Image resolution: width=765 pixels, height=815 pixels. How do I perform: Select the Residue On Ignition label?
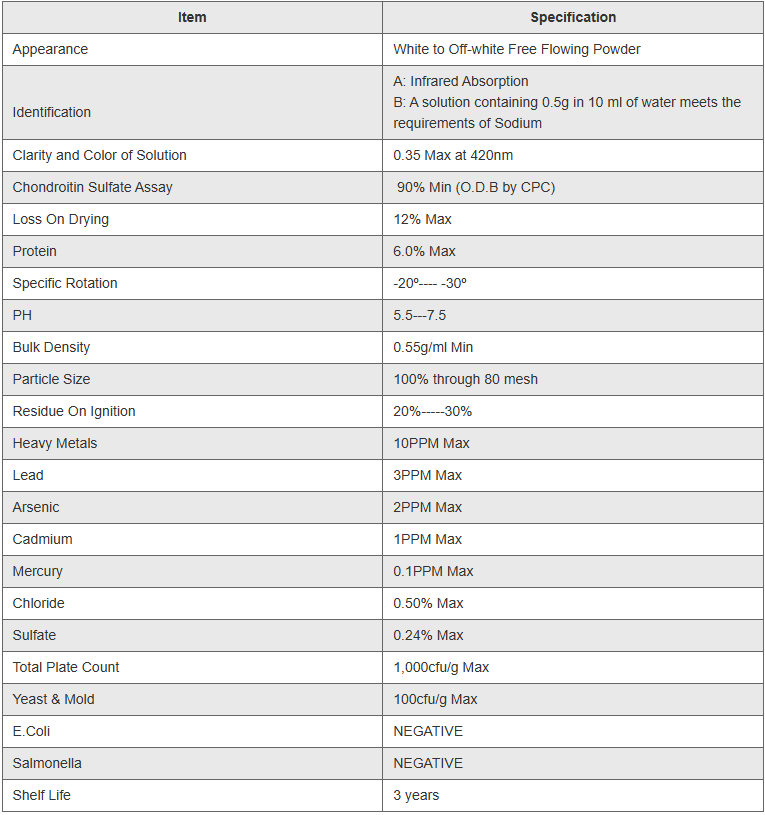(x=74, y=411)
